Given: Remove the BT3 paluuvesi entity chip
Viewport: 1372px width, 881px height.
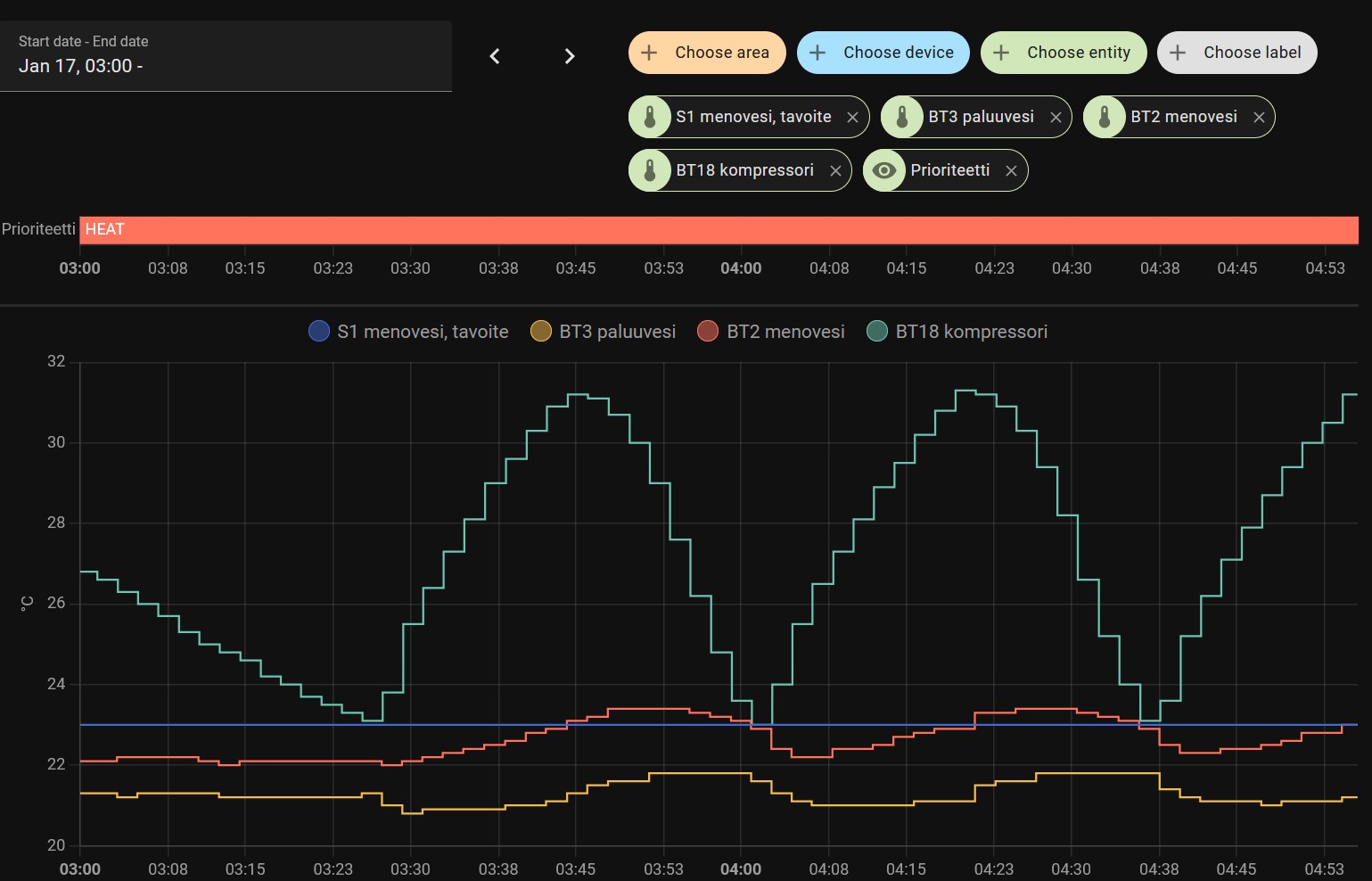Looking at the screenshot, I should click(x=1056, y=118).
